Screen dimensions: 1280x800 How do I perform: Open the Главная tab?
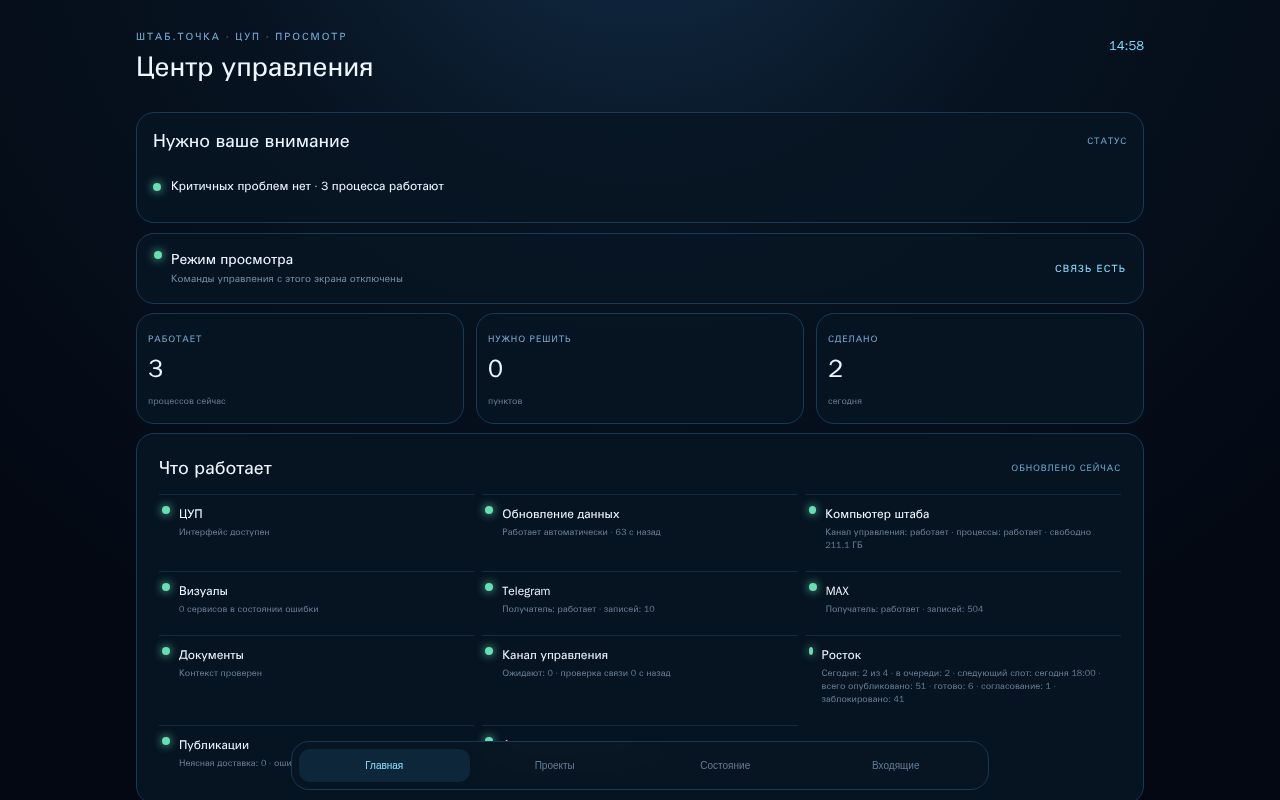384,765
